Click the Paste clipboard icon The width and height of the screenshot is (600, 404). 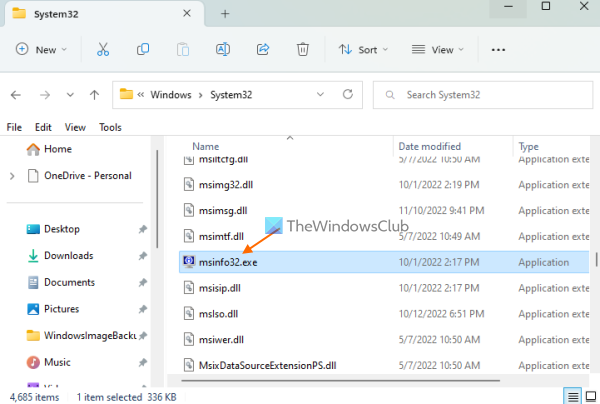[x=183, y=50]
